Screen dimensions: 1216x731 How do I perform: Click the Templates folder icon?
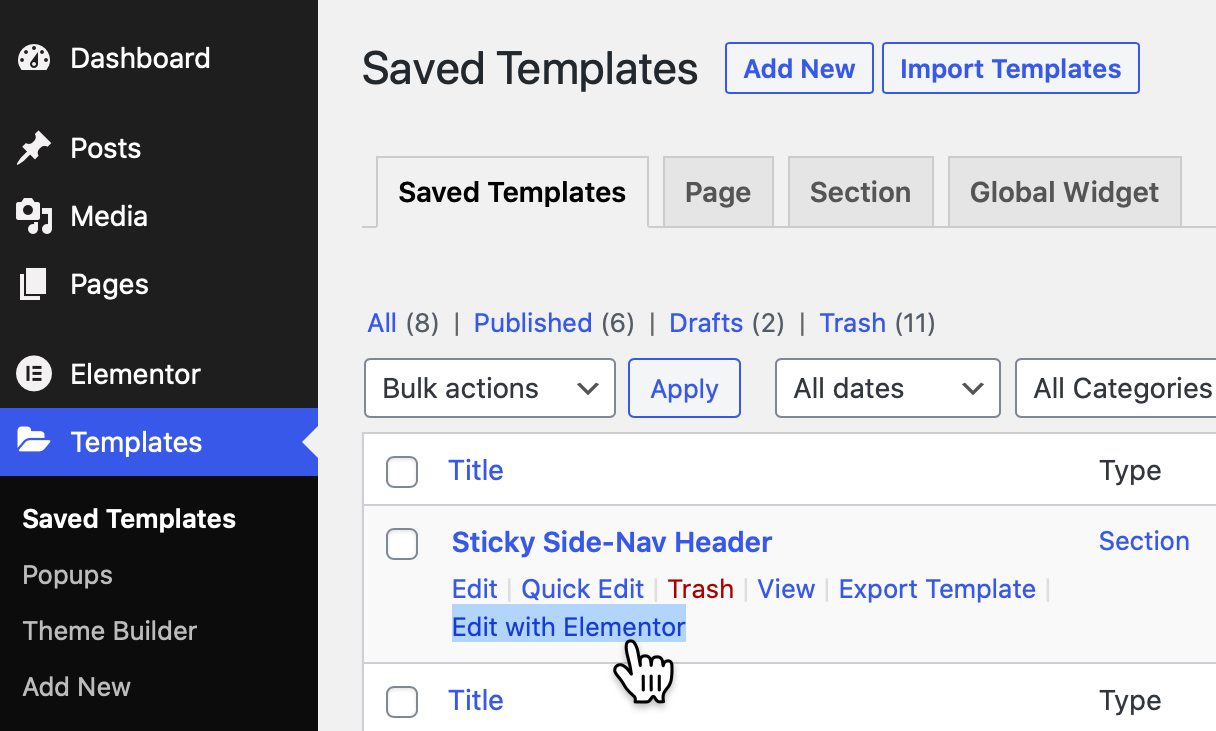click(34, 442)
